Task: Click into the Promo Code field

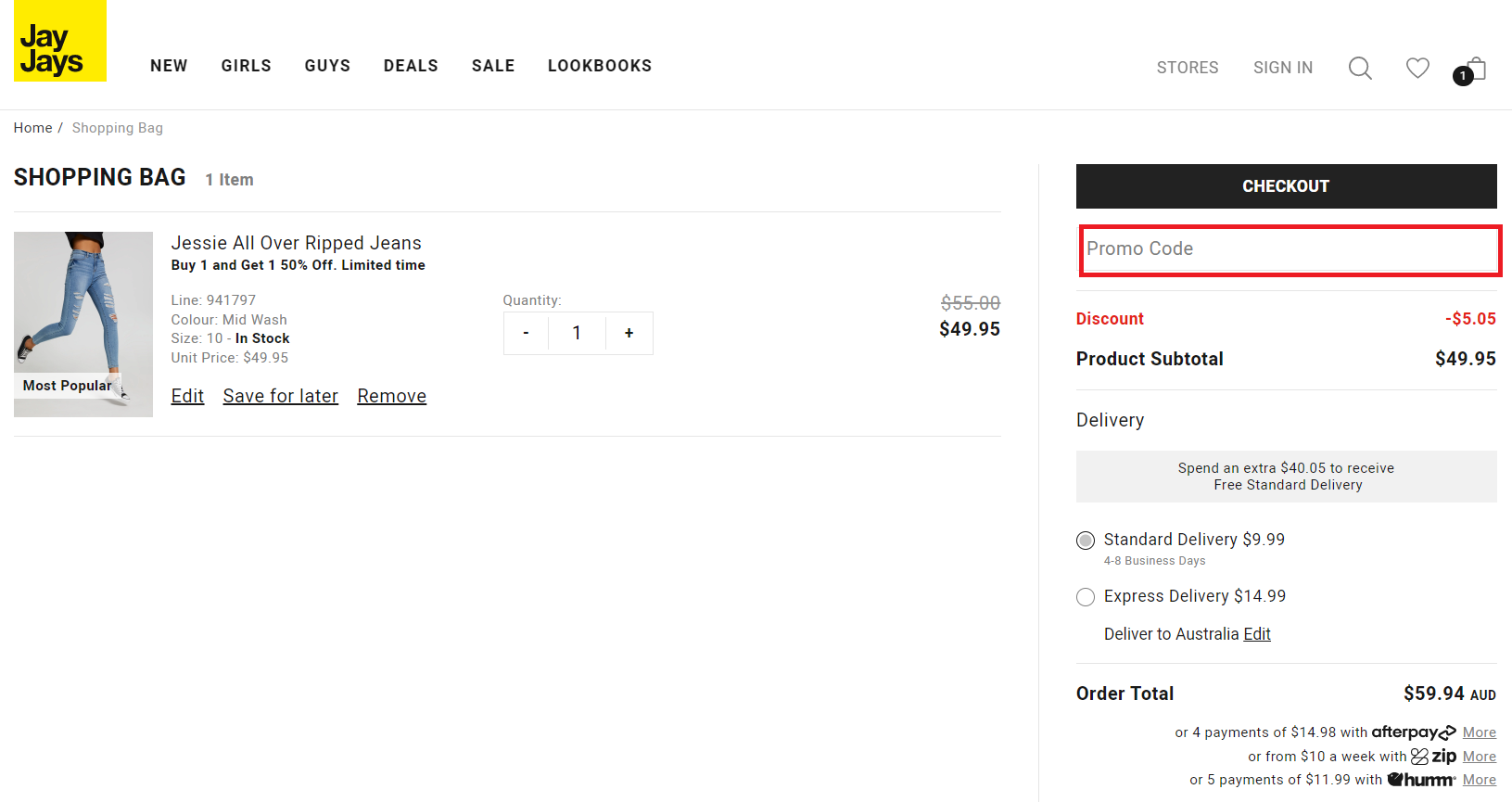Action: pyautogui.click(x=1289, y=249)
